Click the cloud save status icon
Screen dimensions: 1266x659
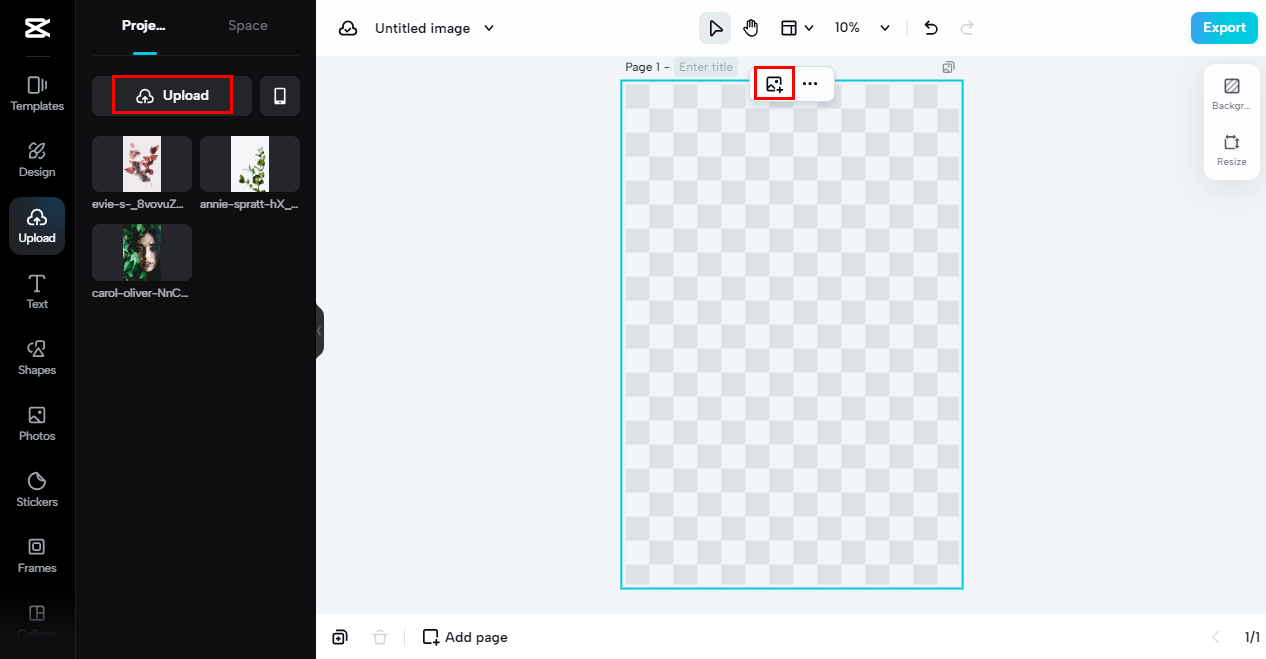(x=348, y=28)
